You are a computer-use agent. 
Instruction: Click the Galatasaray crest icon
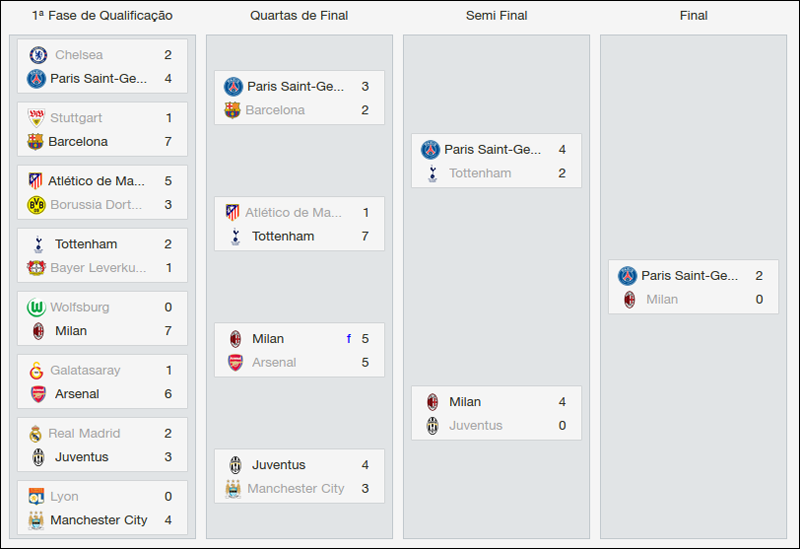click(36, 370)
